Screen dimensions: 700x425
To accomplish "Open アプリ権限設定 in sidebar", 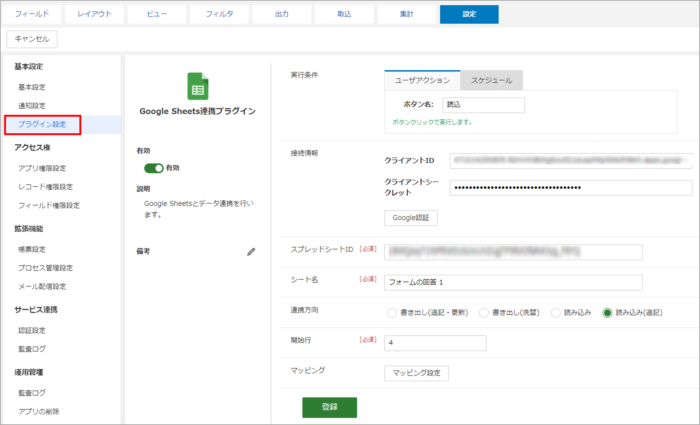I will [x=42, y=168].
